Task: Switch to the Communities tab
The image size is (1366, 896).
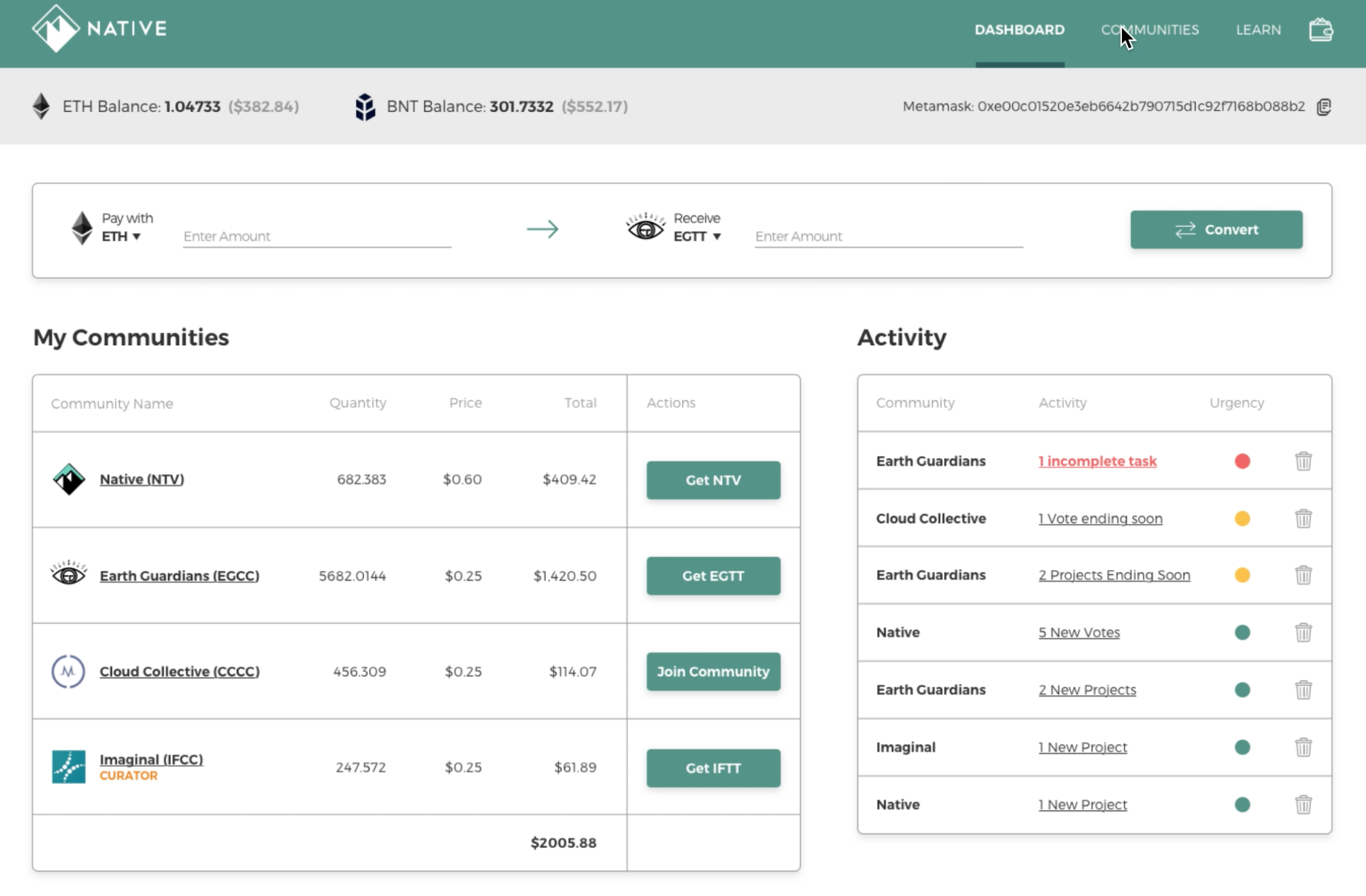Action: [x=1150, y=30]
